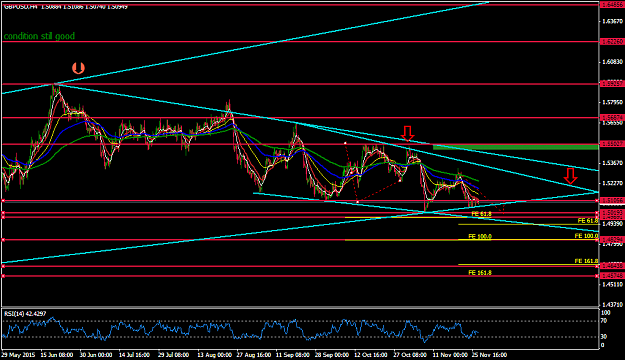Click the RSI(14) 42.4297 indicator label
The height and width of the screenshot is (360, 625).
(x=25, y=314)
